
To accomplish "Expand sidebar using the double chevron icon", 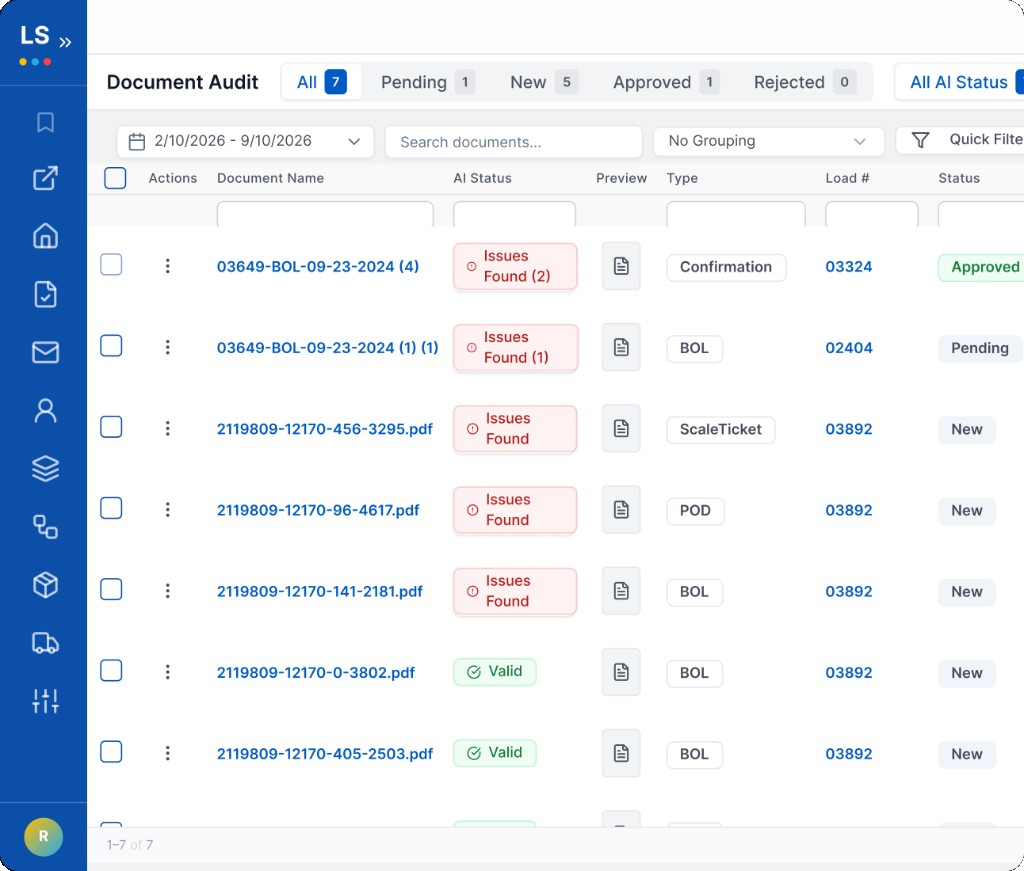I will (65, 43).
